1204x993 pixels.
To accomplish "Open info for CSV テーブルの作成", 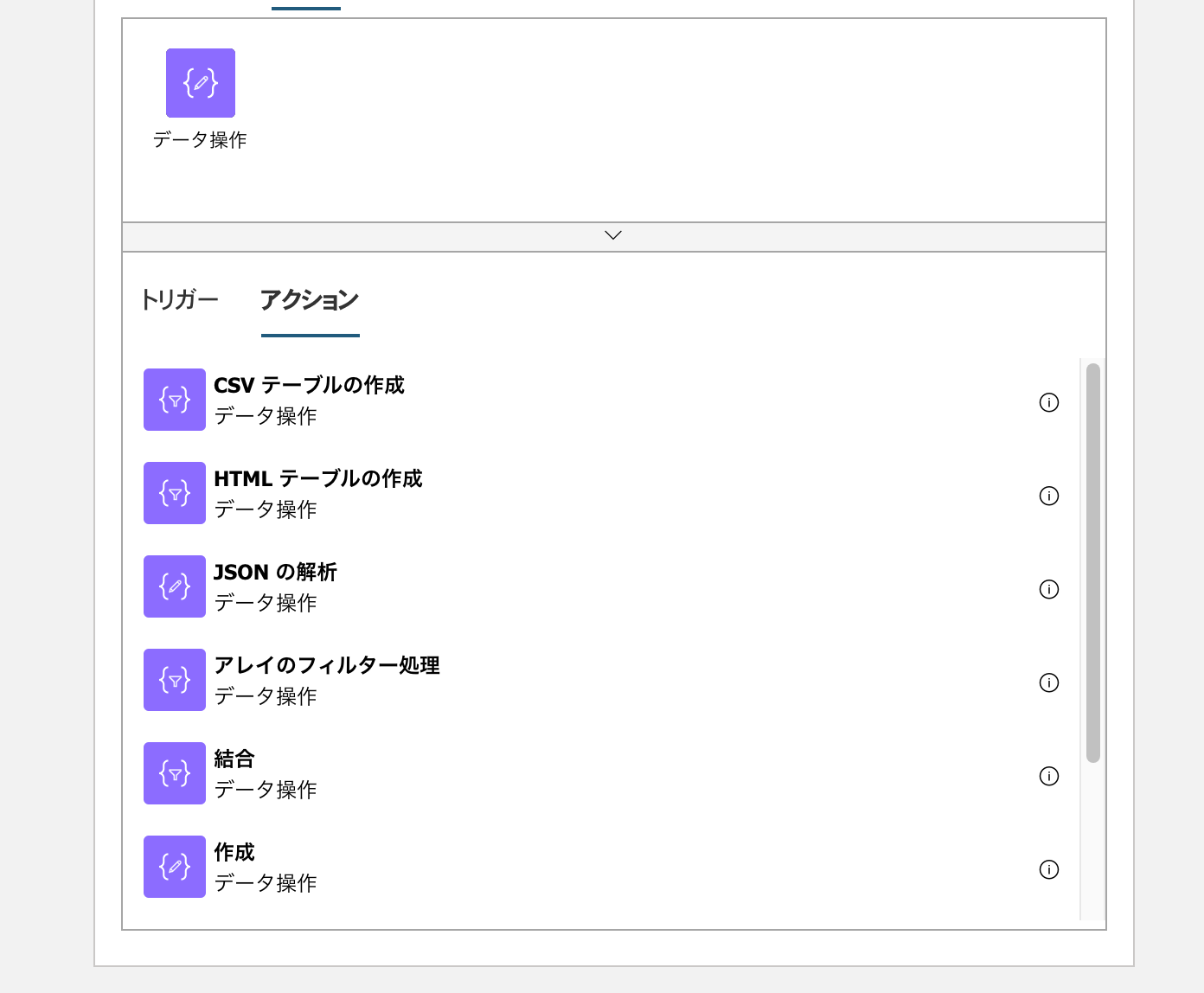I will click(x=1049, y=402).
